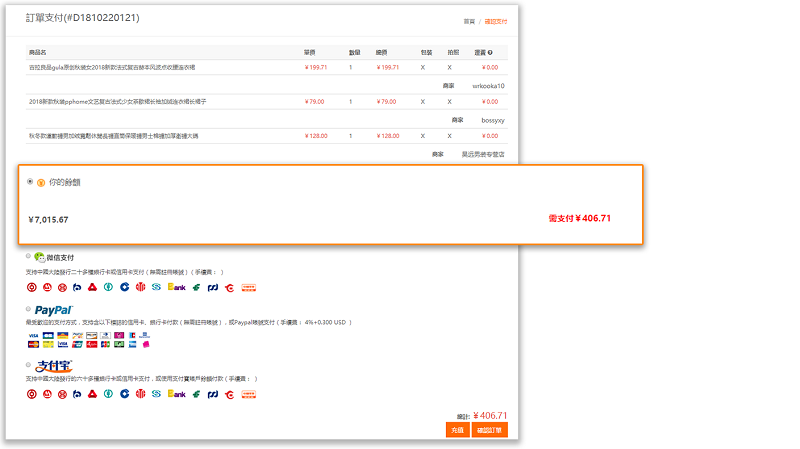Click the PayPal logo
Screen dimensions: 800x449
pos(53,310)
